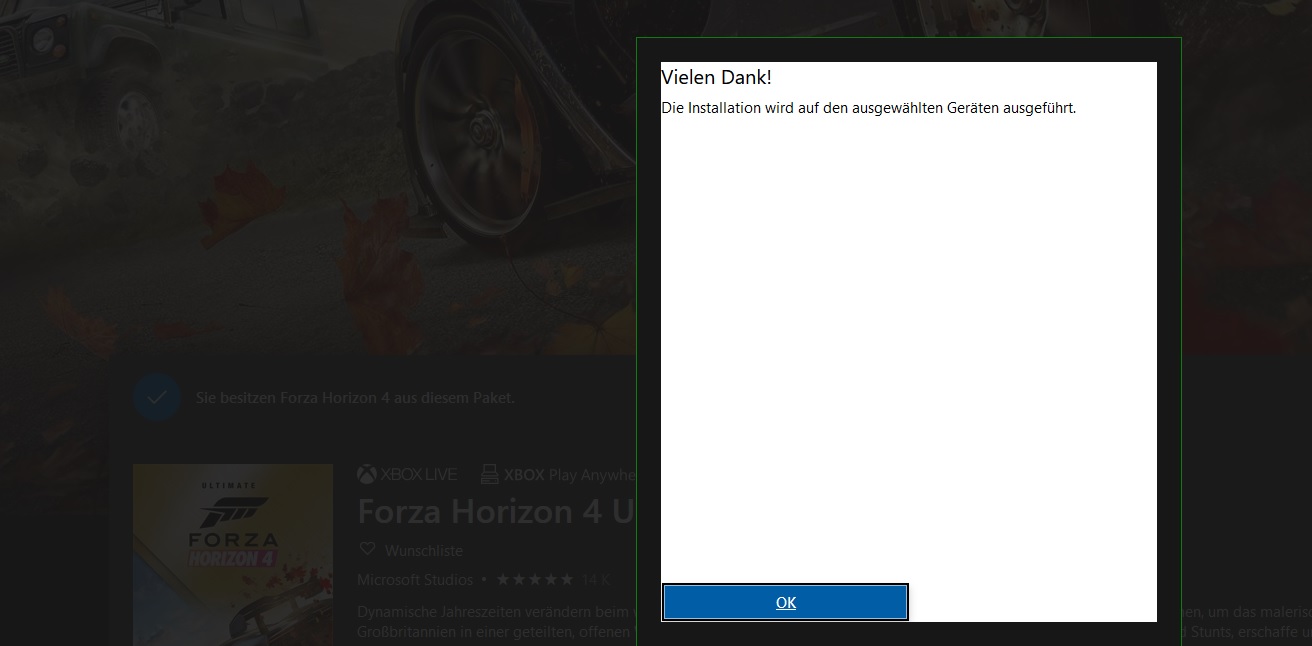Viewport: 1312px width, 646px height.
Task: Select the Forza Horizon 4 Ultimate cover thumbnail
Action: (x=233, y=554)
